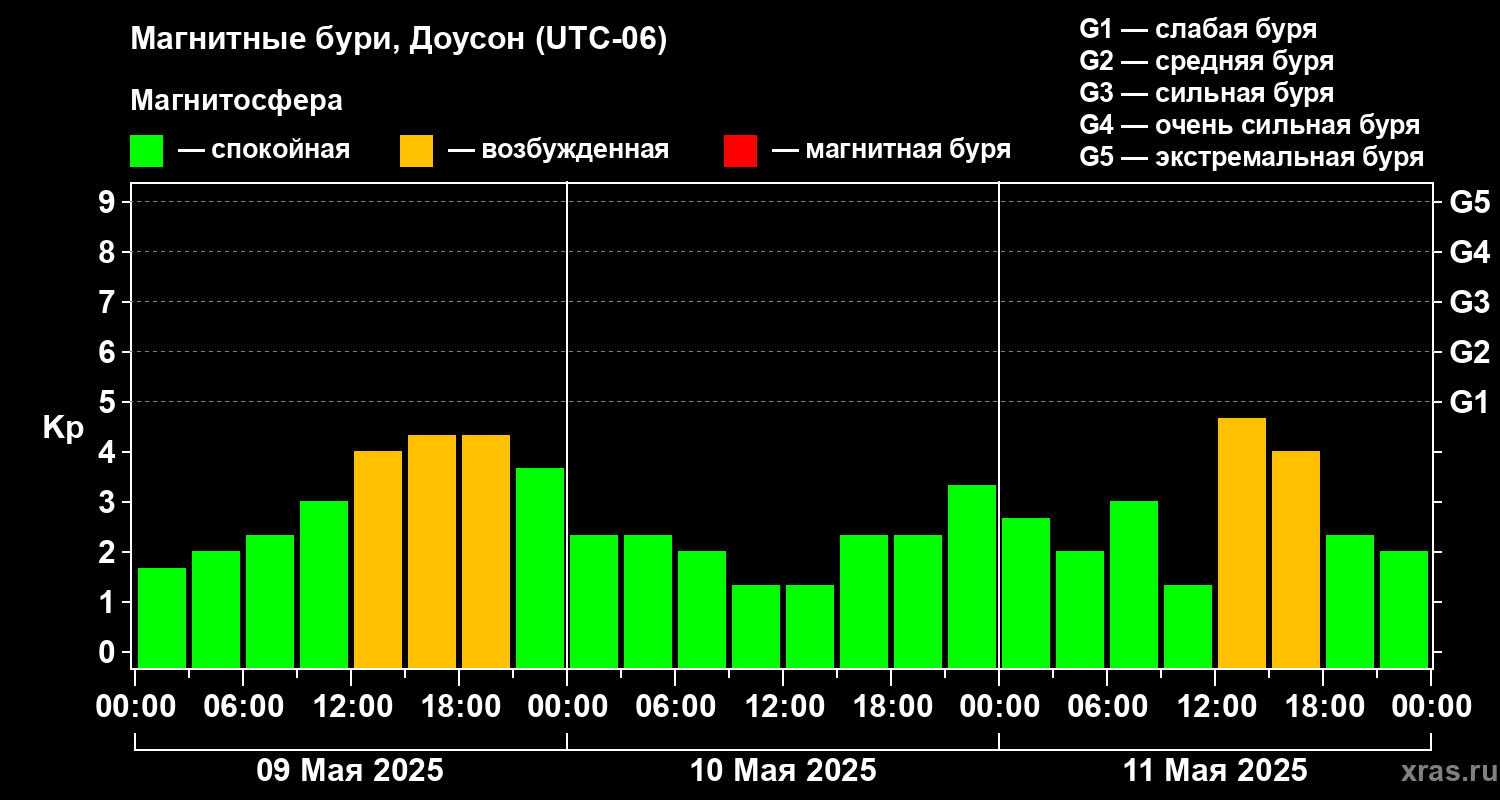Click the '10 Мая 2025' date label
This screenshot has width=1500, height=800.
[783, 771]
